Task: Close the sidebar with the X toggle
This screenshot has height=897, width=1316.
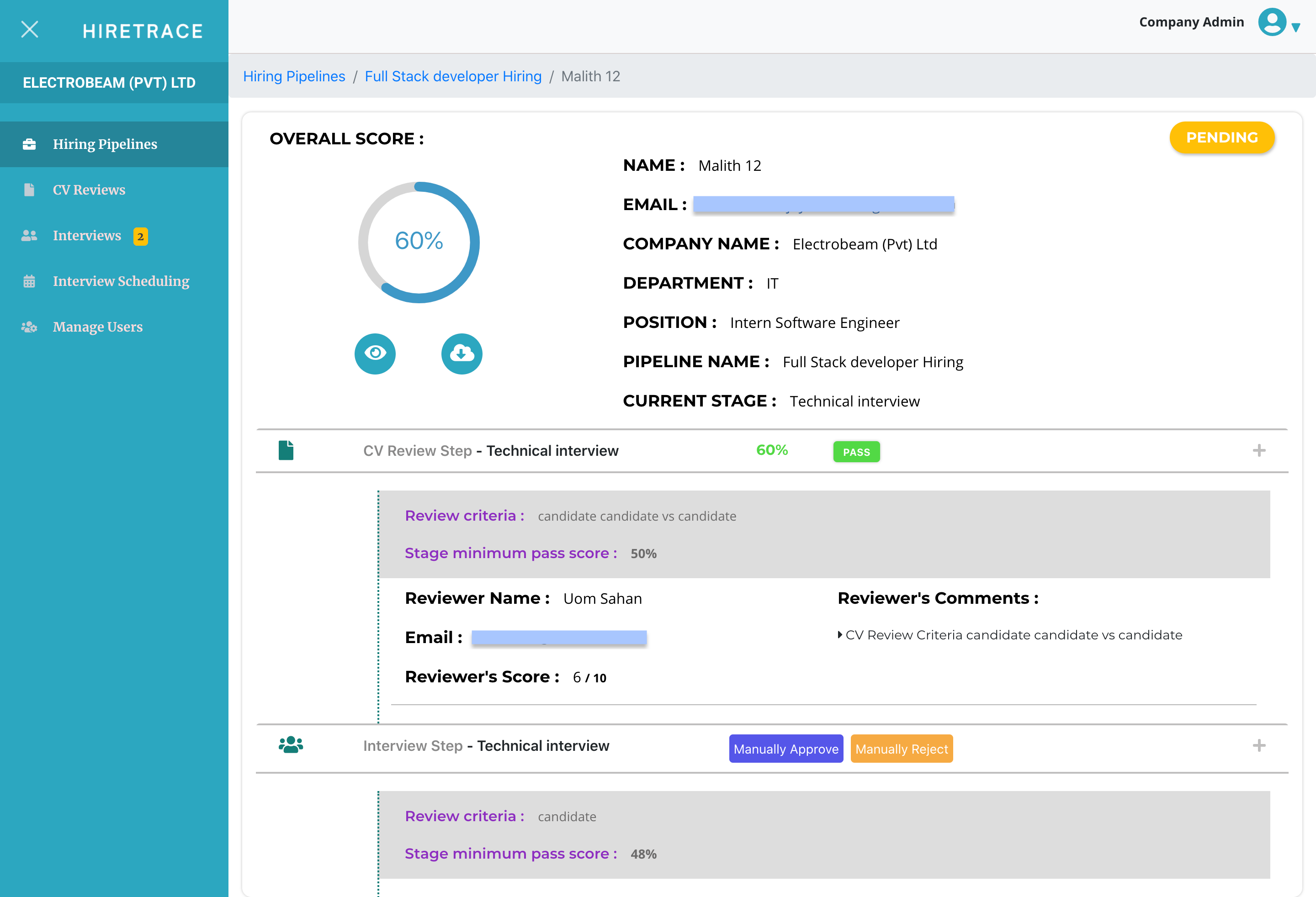Action: click(29, 30)
